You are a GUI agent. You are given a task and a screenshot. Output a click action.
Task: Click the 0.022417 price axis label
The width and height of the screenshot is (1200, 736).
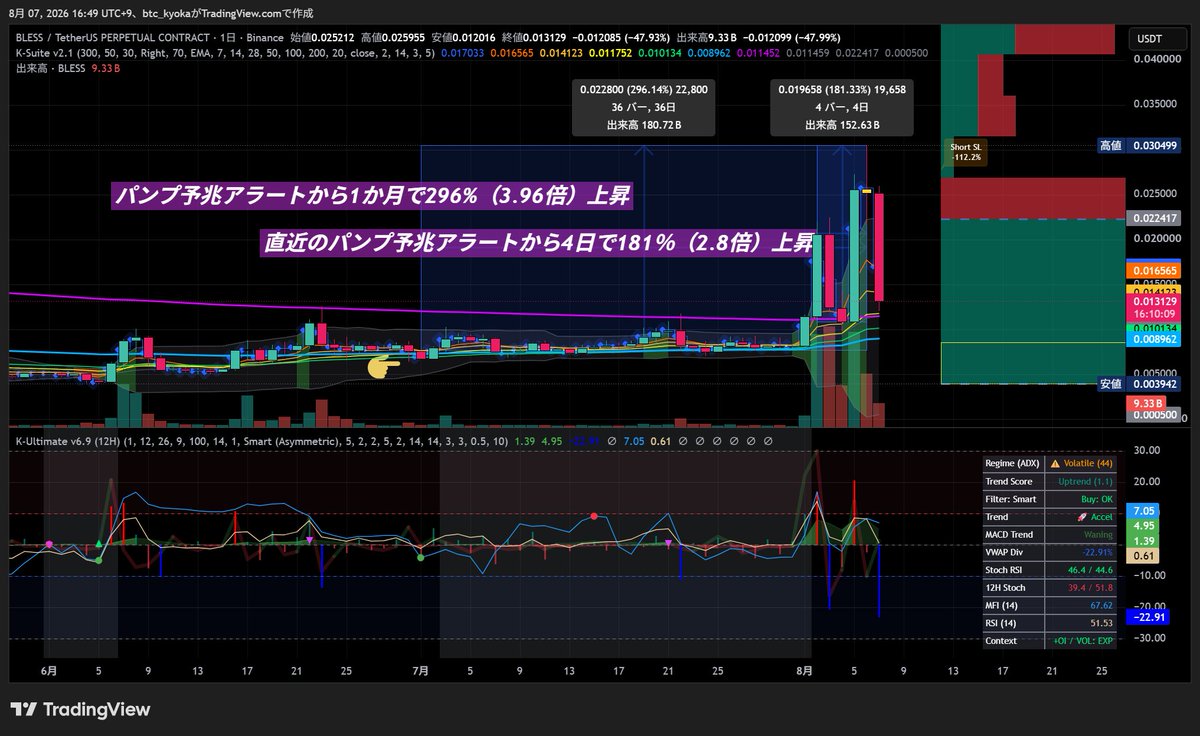pos(1152,218)
